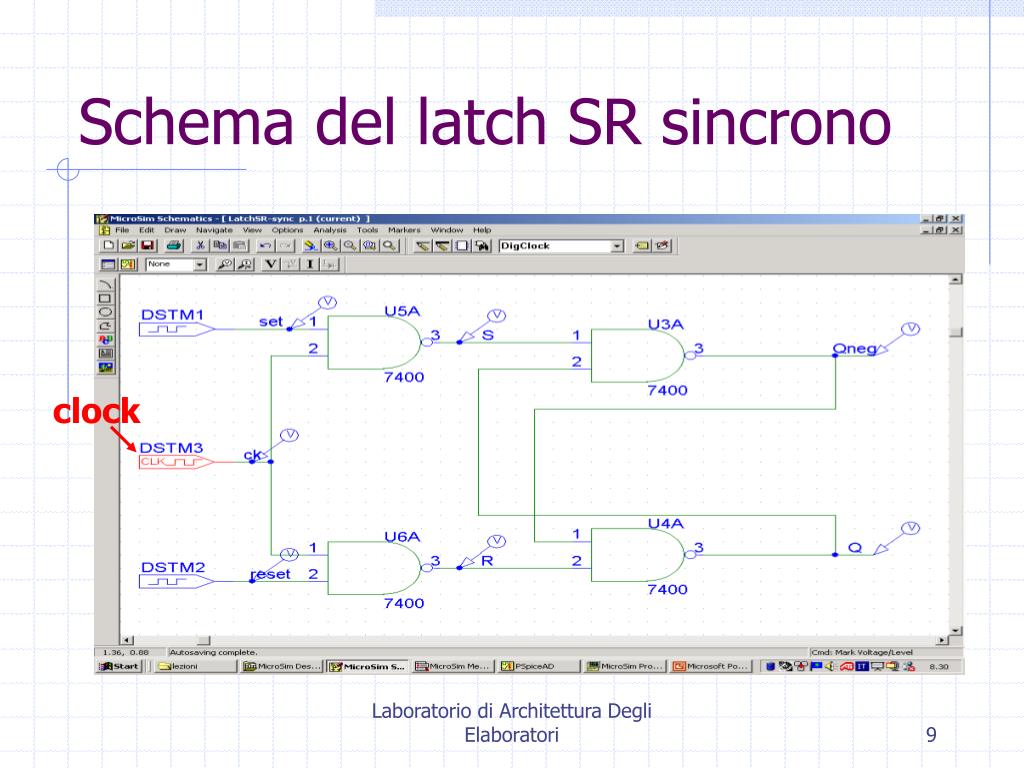Select the Zoom Area tool

coord(370,246)
